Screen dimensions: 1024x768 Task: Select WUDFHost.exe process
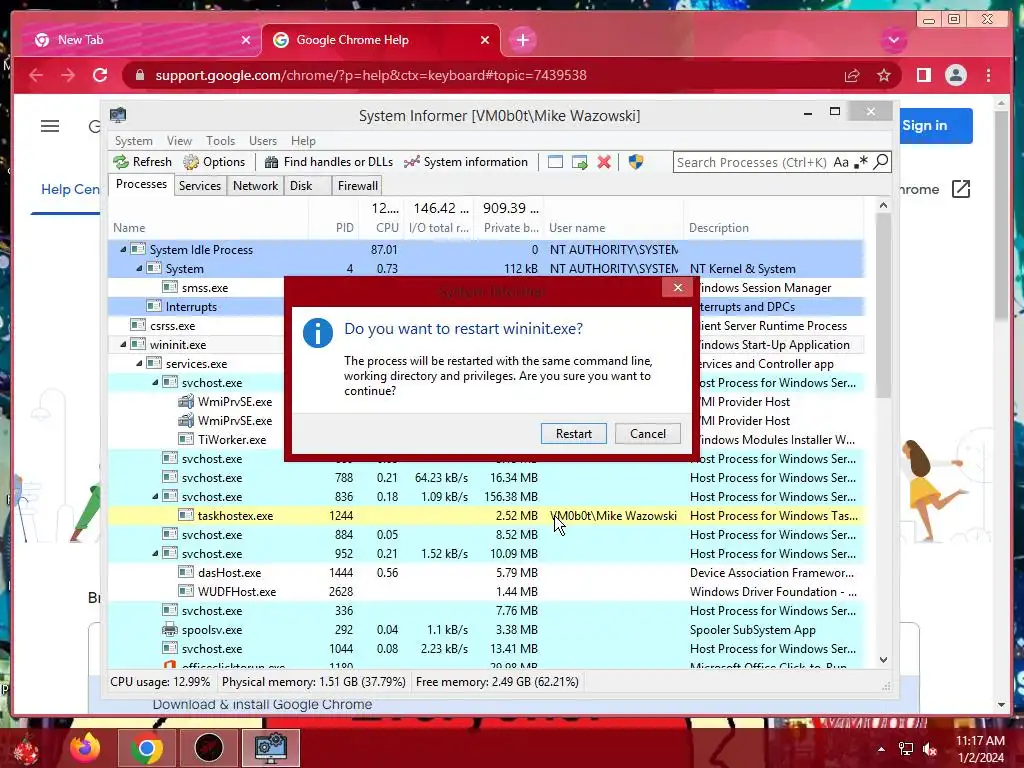236,592
